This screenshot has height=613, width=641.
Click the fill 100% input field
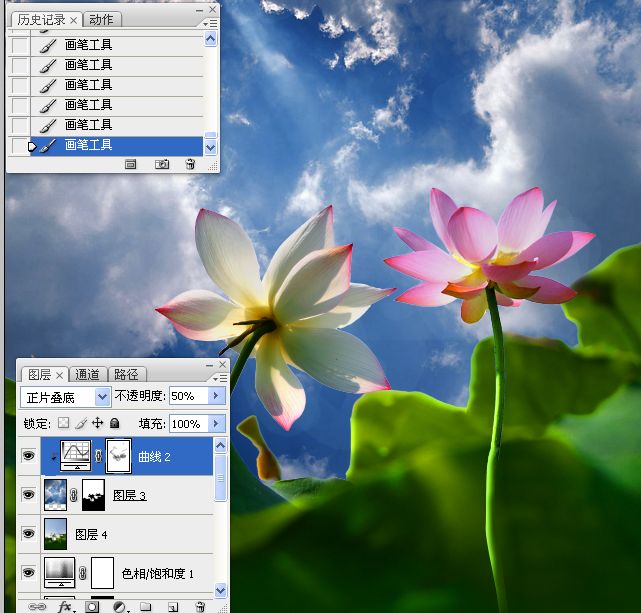[188, 423]
